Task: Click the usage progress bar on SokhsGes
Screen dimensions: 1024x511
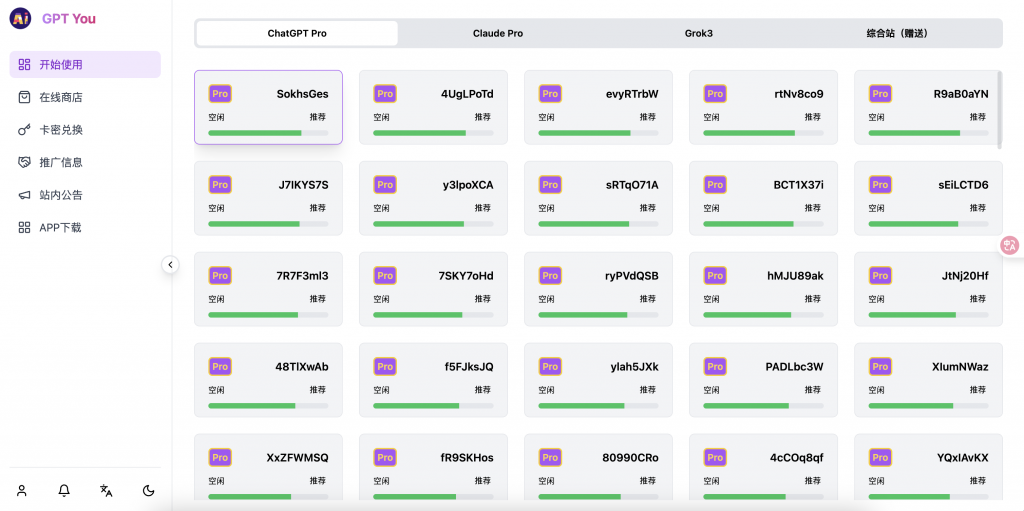Action: click(x=268, y=133)
